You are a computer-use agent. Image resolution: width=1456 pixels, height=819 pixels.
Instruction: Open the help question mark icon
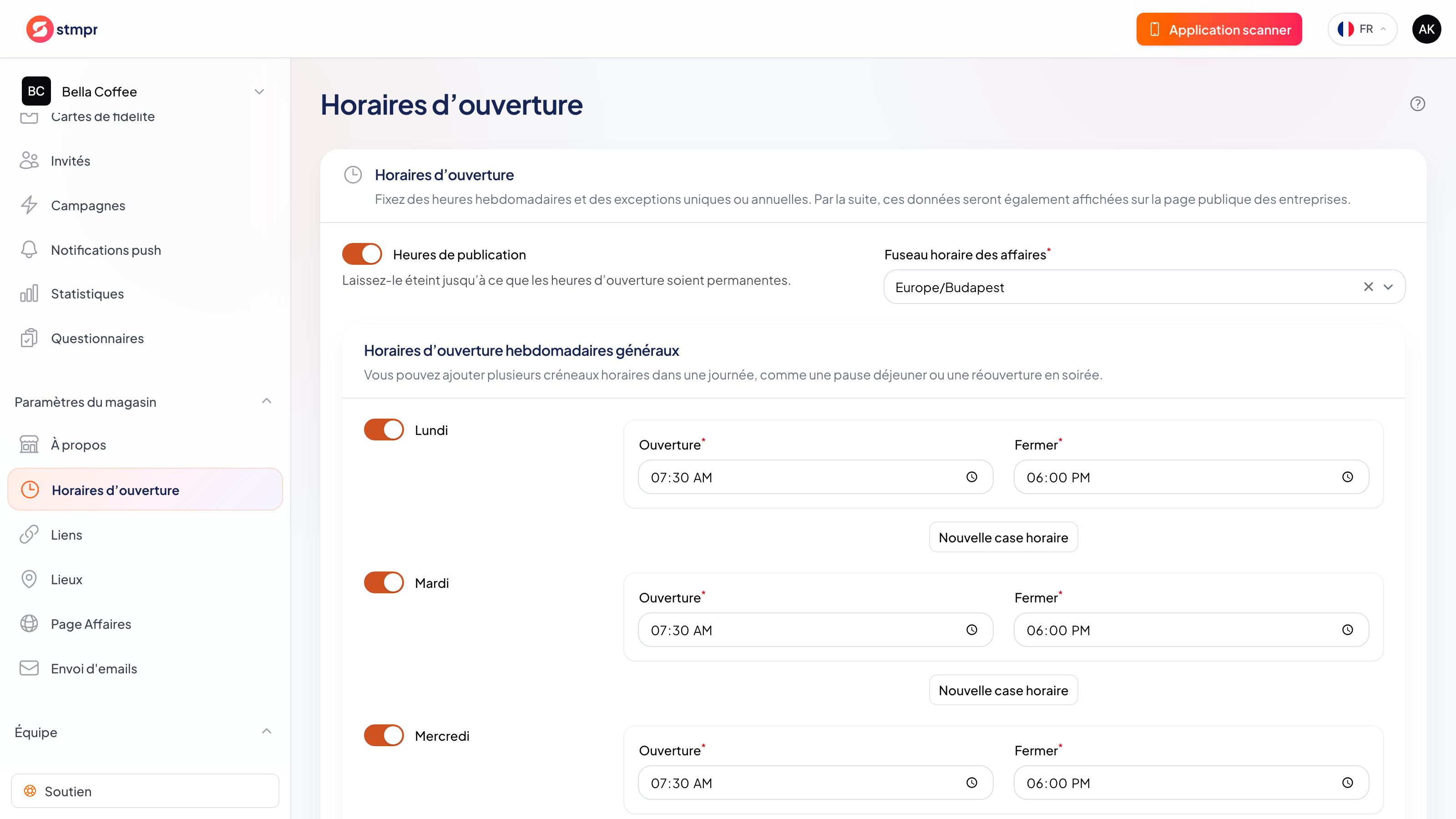click(x=1418, y=104)
